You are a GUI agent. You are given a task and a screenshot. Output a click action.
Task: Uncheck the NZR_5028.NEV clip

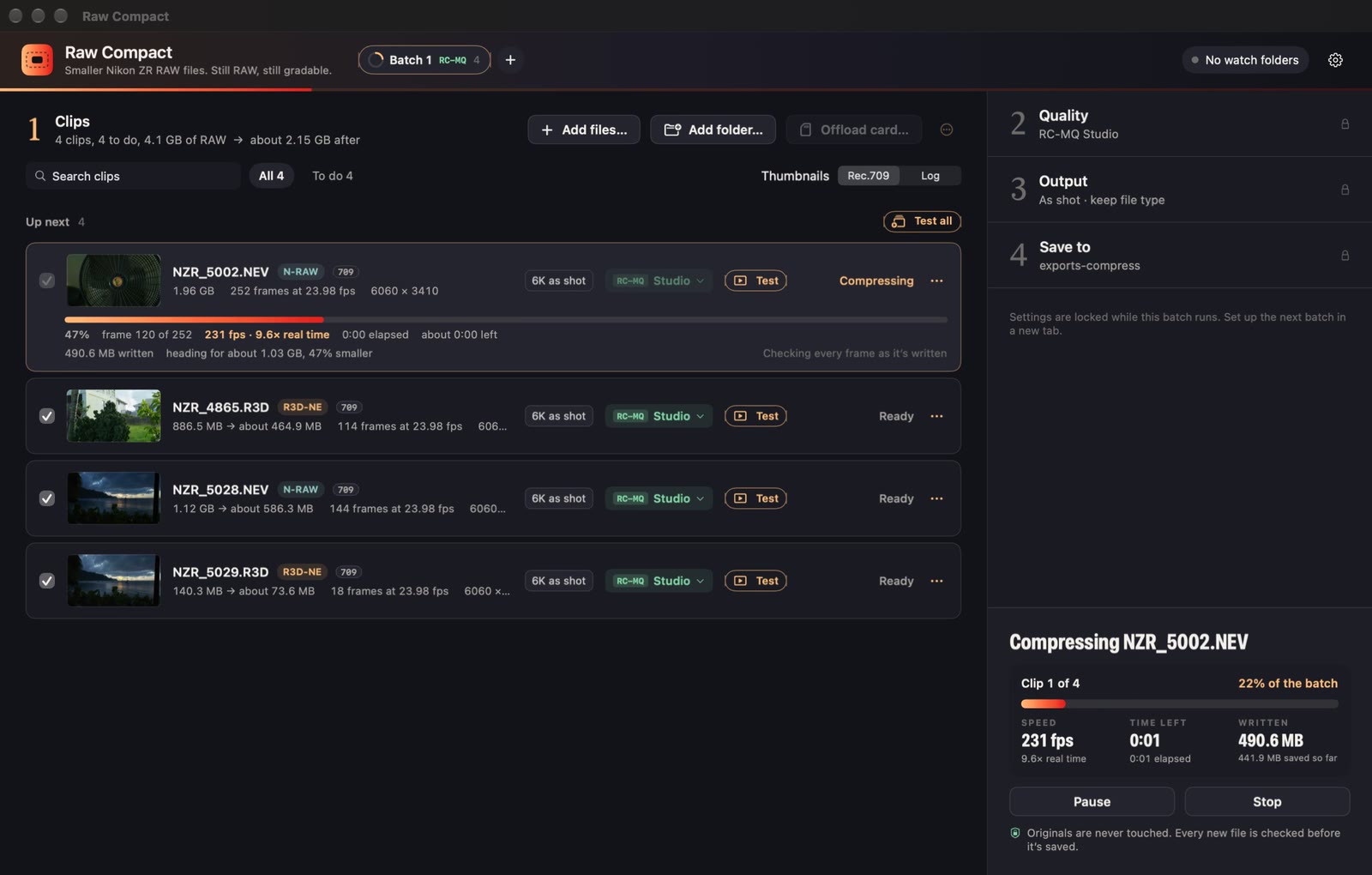click(x=47, y=498)
